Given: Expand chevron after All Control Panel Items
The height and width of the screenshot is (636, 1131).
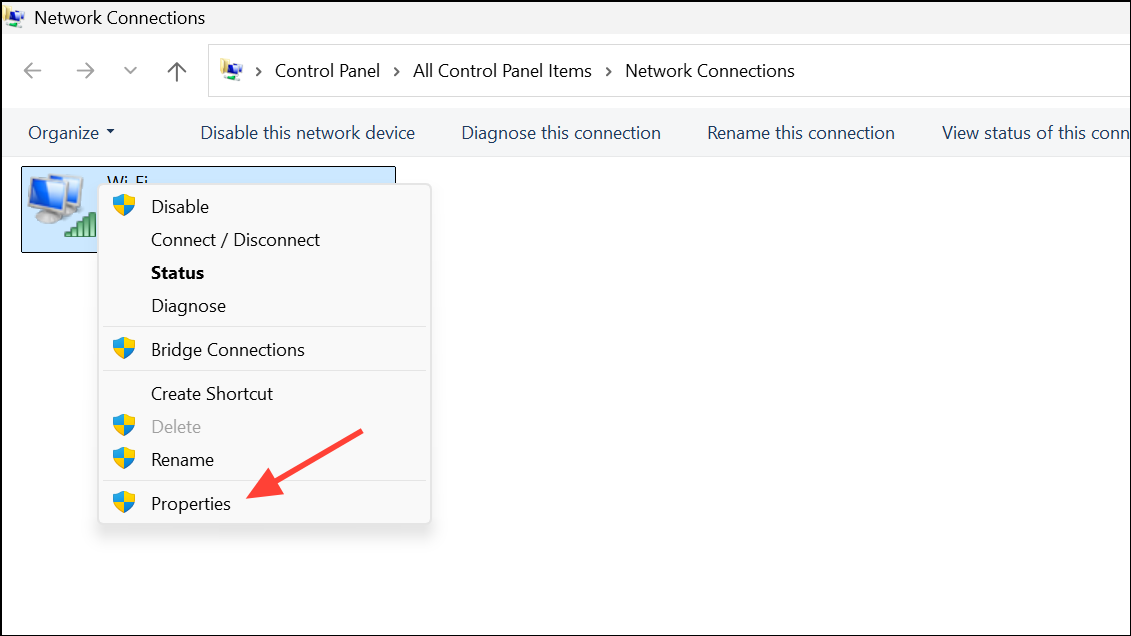Looking at the screenshot, I should [x=608, y=71].
